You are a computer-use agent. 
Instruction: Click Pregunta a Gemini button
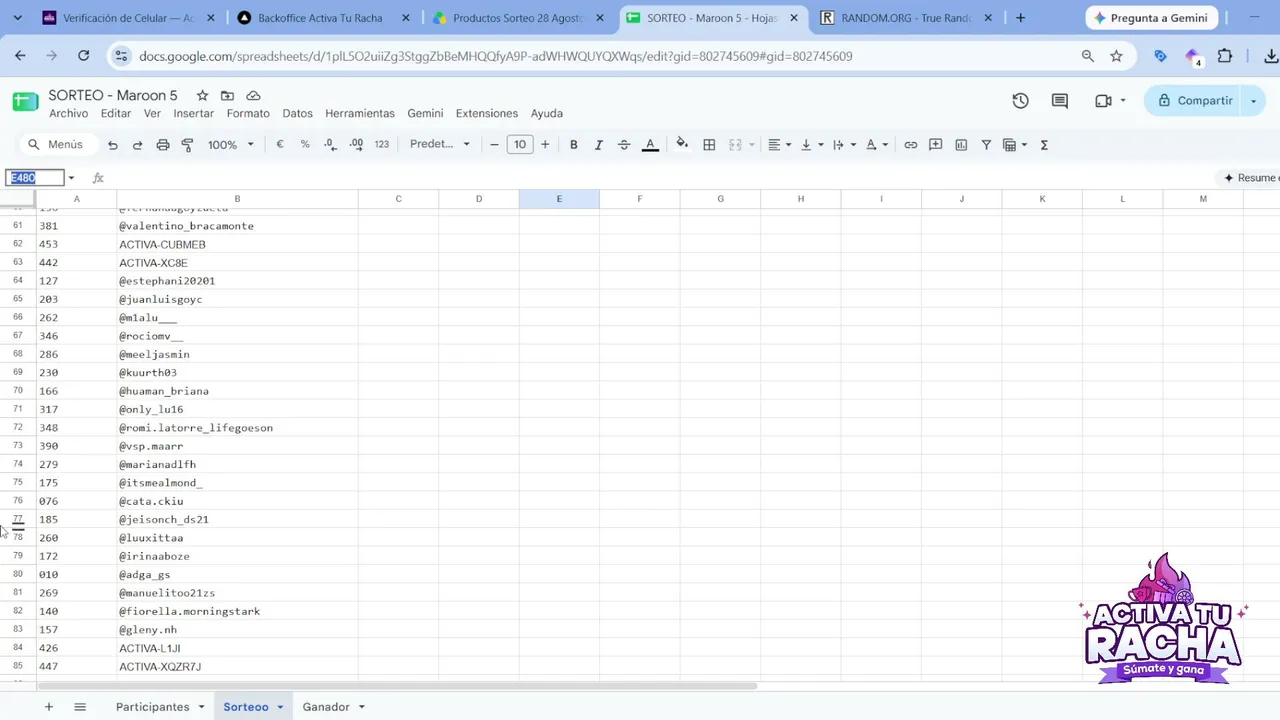click(1150, 18)
